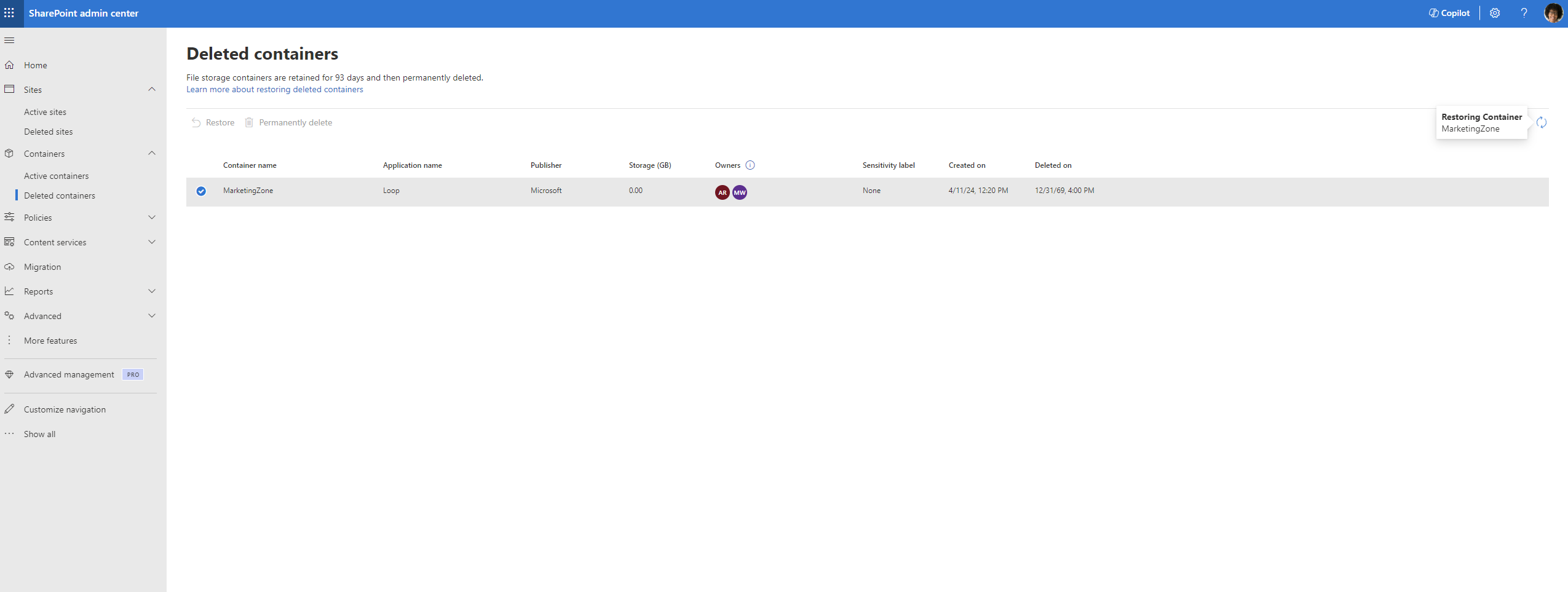Open Copilot from the header
Screen dimensions: 1568x592
coord(1449,13)
